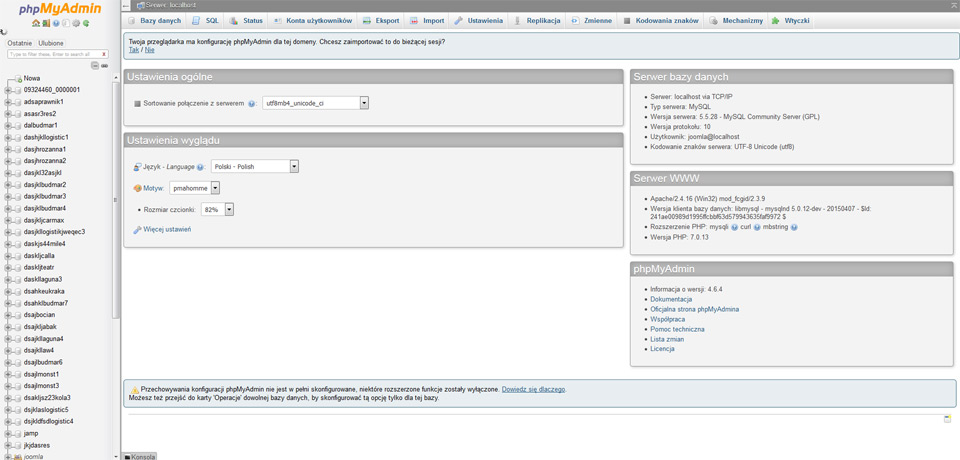960x460 pixels.
Task: Open navigation panel settings gear icon
Action: click(76, 23)
